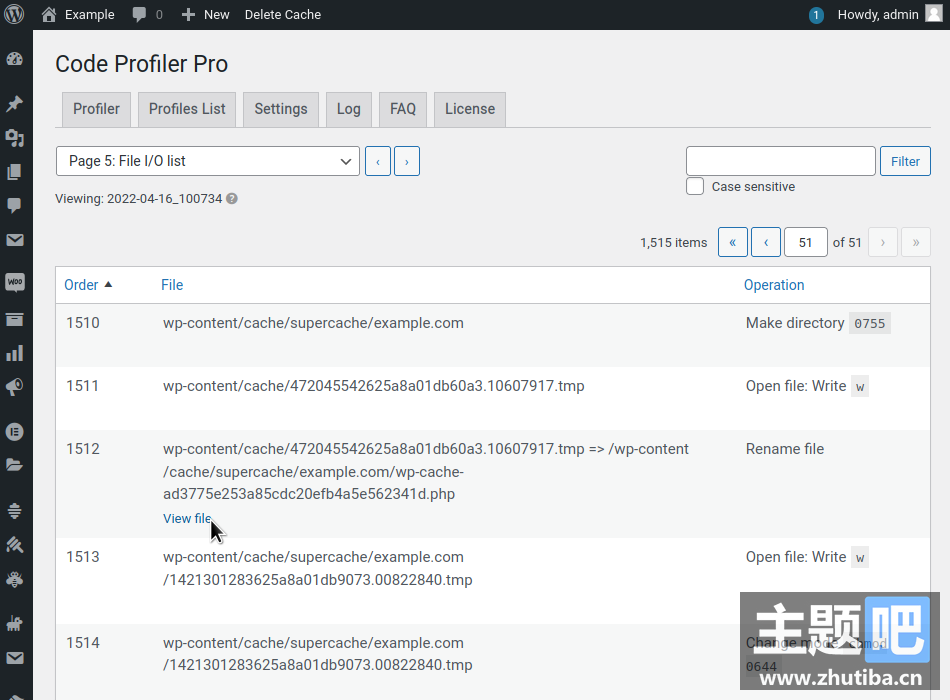Open the Dashboard sidebar icon
Screen dimensions: 950x700
point(15,59)
